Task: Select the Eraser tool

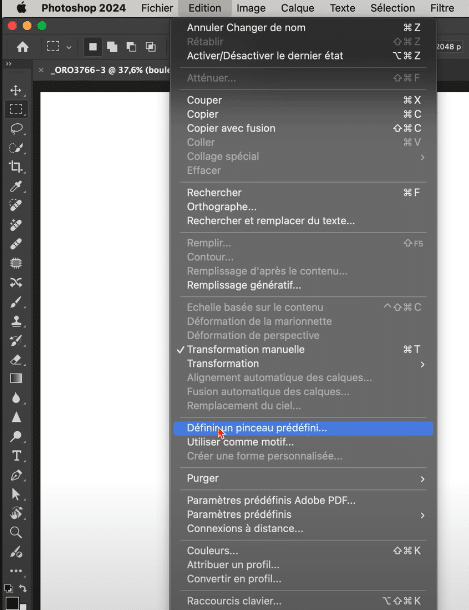Action: click(16, 359)
